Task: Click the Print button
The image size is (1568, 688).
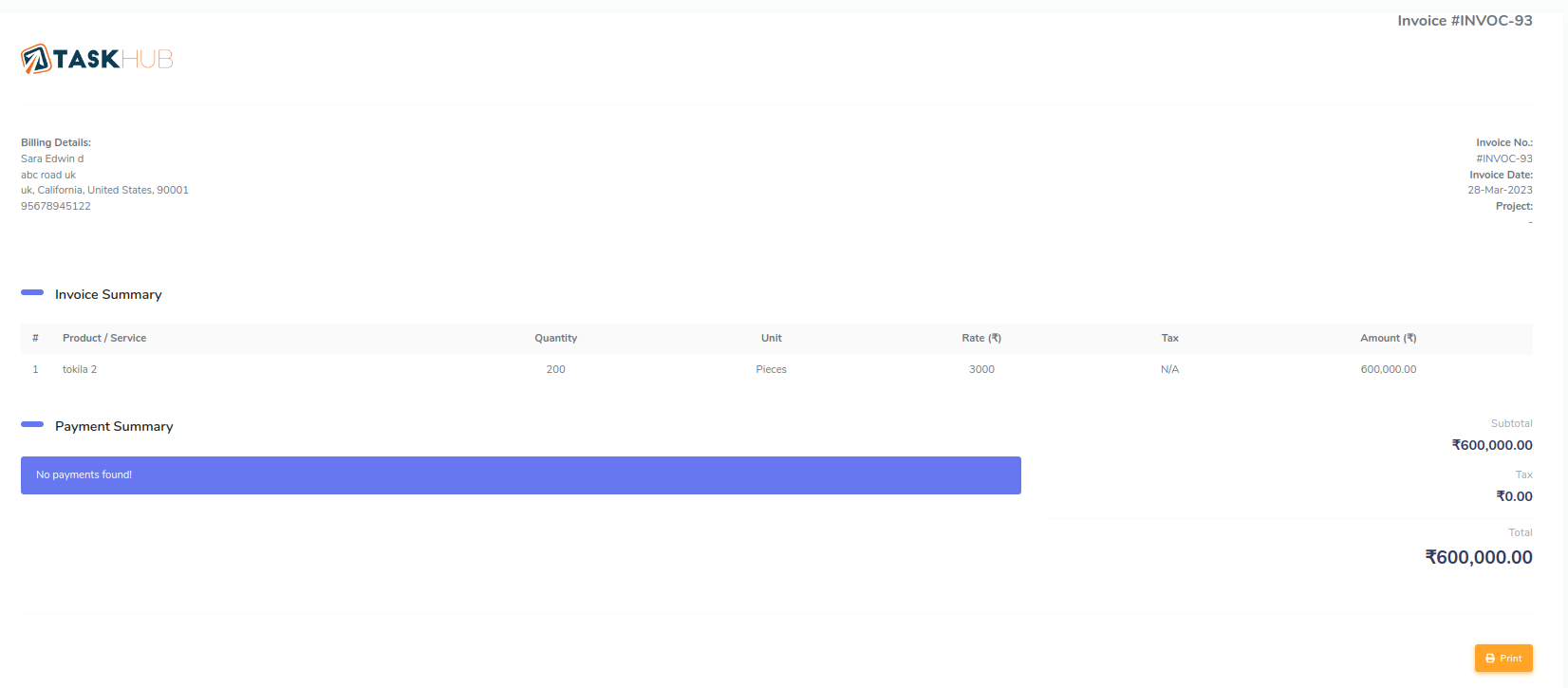Action: click(x=1503, y=658)
